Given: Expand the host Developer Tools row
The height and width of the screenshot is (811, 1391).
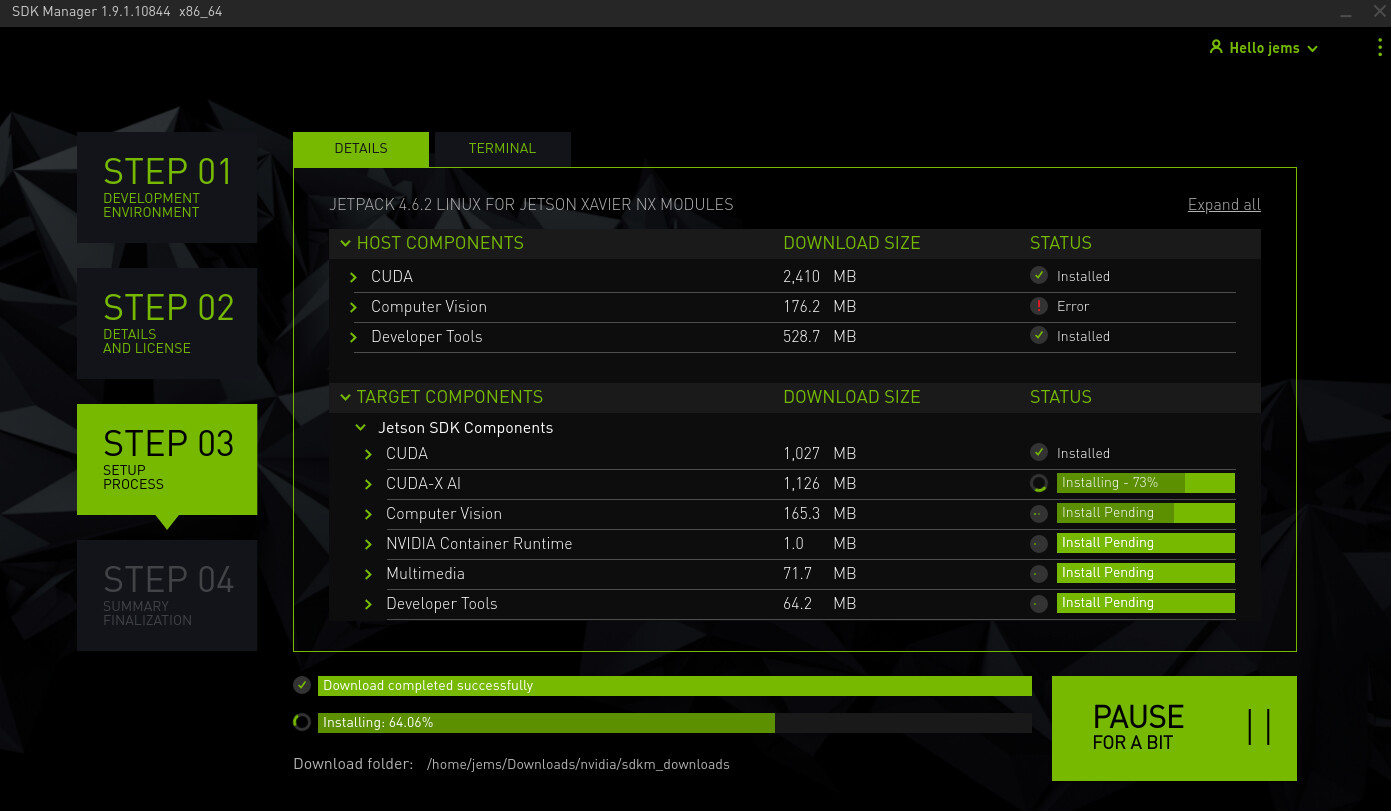Looking at the screenshot, I should [353, 337].
